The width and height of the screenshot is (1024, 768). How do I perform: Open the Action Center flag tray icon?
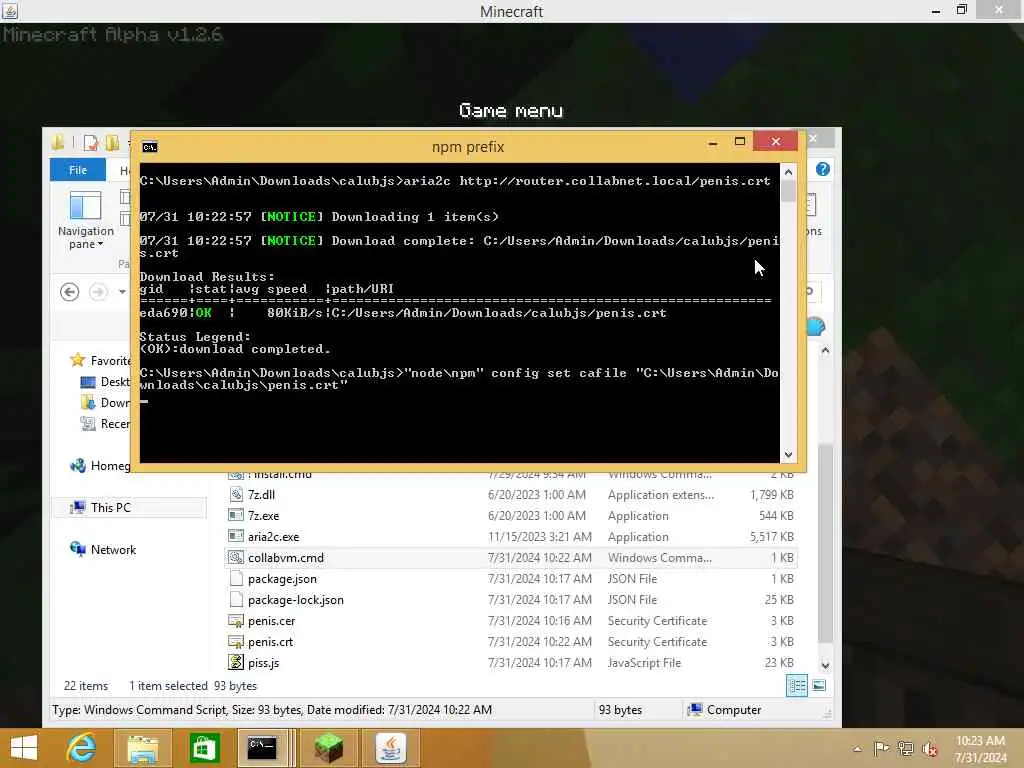click(x=881, y=749)
